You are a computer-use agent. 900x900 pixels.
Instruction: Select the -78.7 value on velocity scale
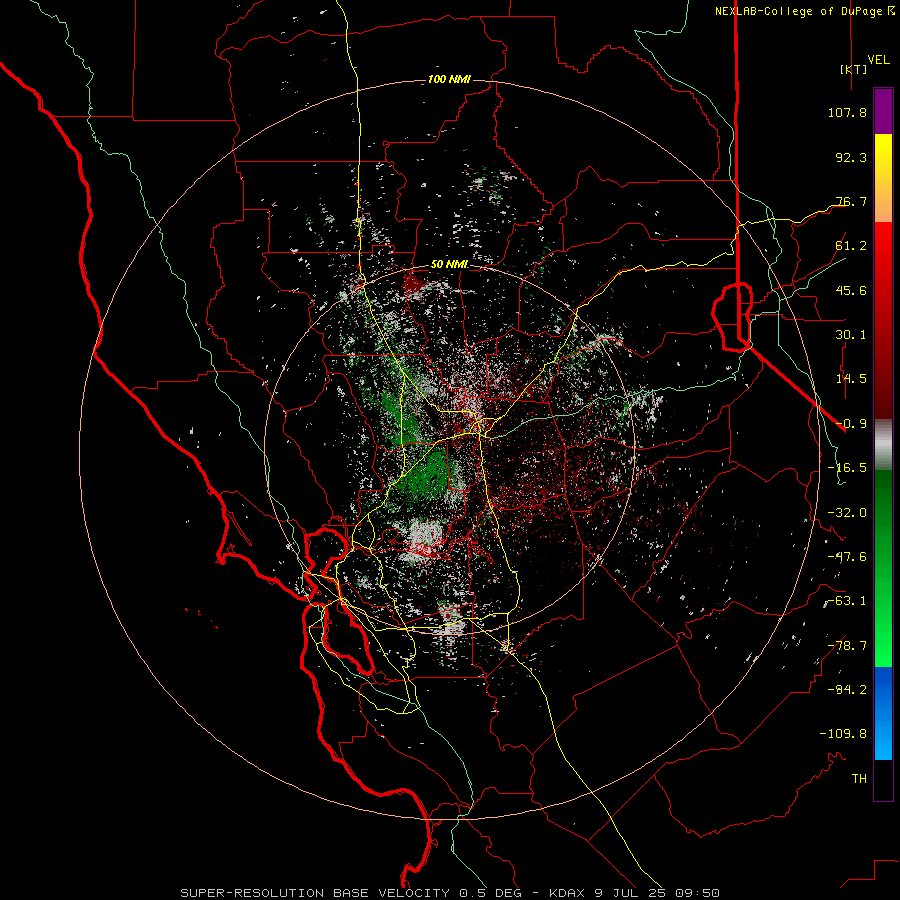[x=847, y=646]
